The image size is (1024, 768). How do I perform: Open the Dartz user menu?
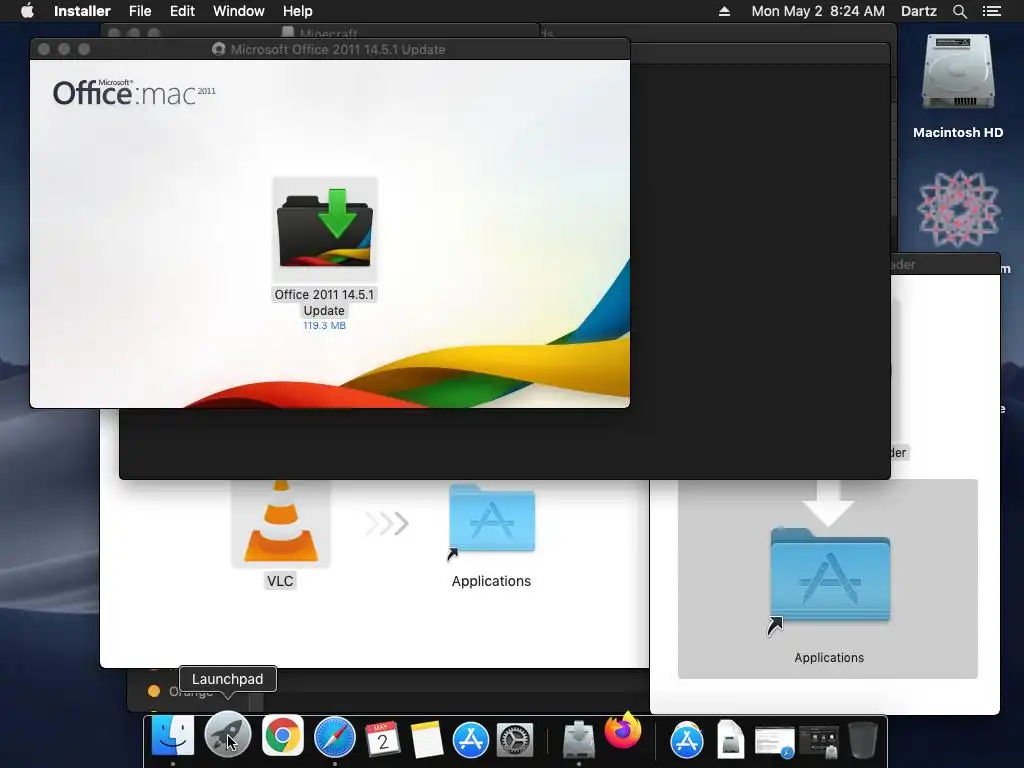(x=919, y=11)
